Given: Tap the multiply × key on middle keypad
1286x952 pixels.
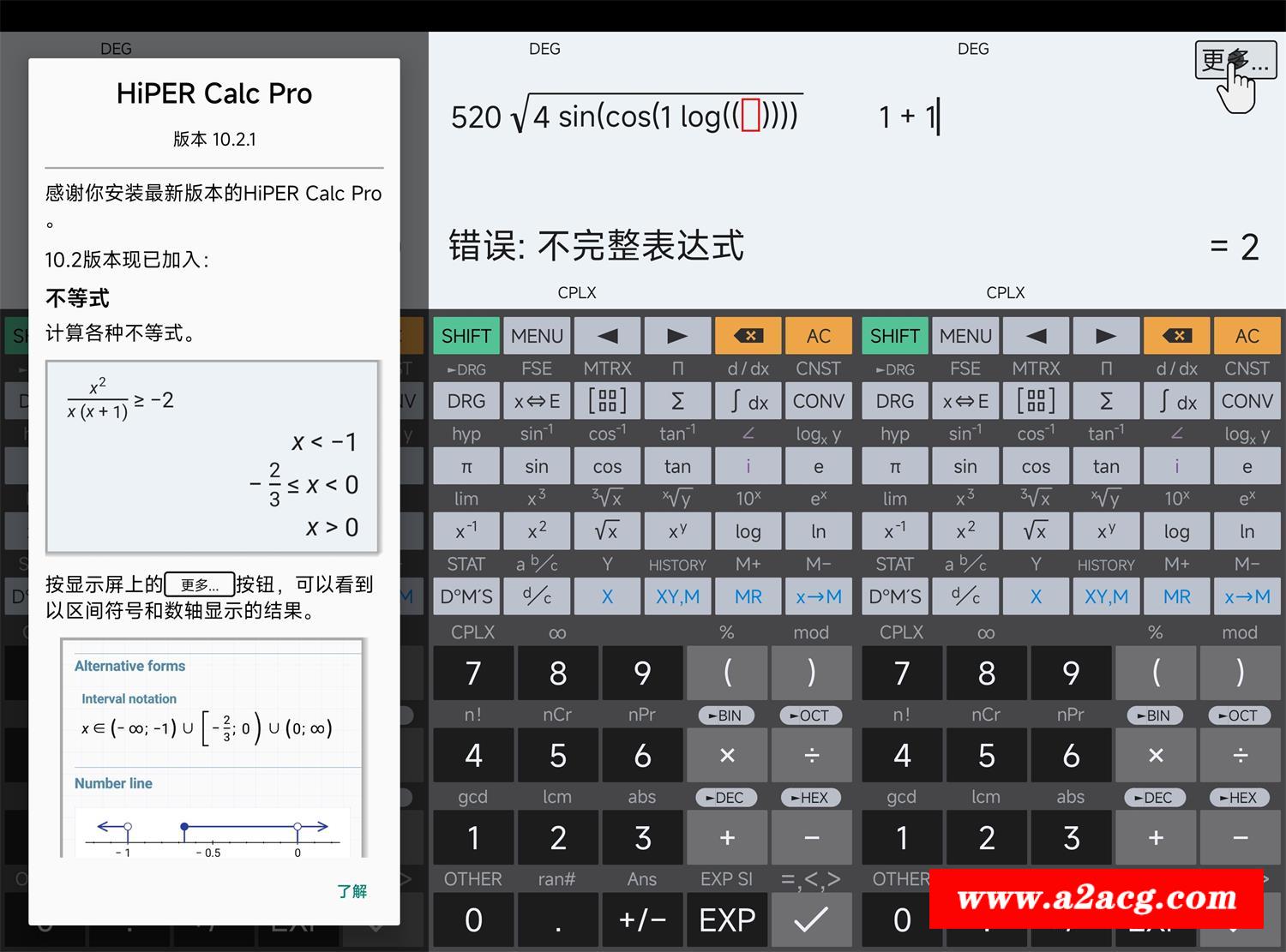Looking at the screenshot, I should coord(727,755).
